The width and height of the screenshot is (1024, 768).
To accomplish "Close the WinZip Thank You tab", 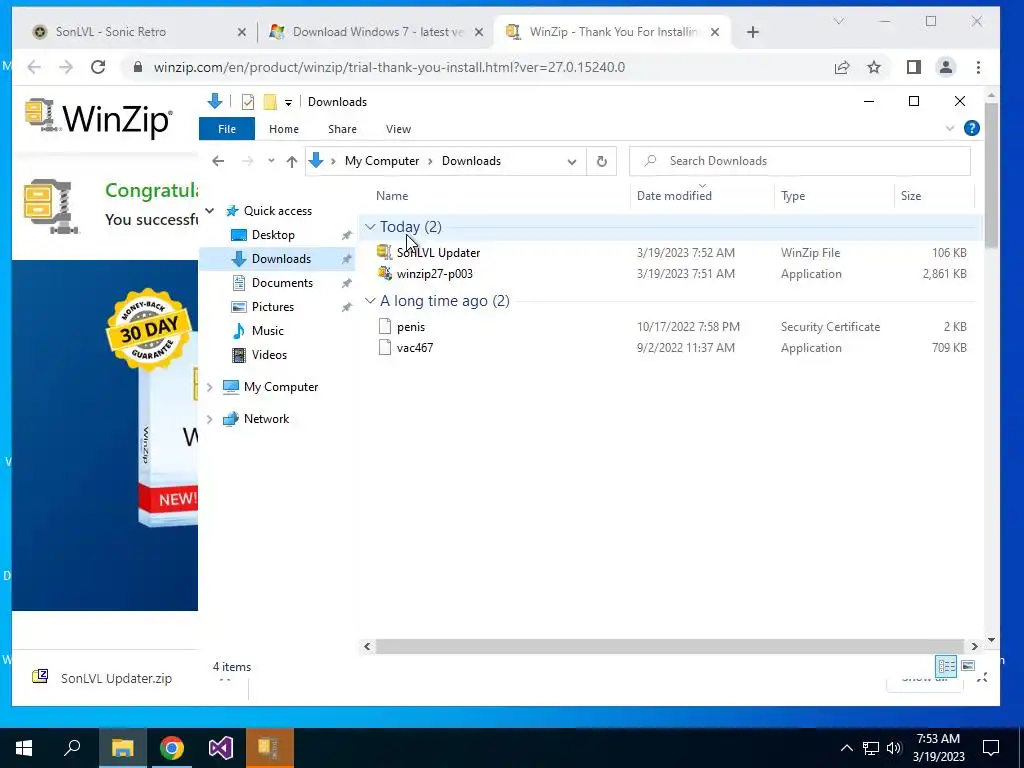I will pos(714,32).
